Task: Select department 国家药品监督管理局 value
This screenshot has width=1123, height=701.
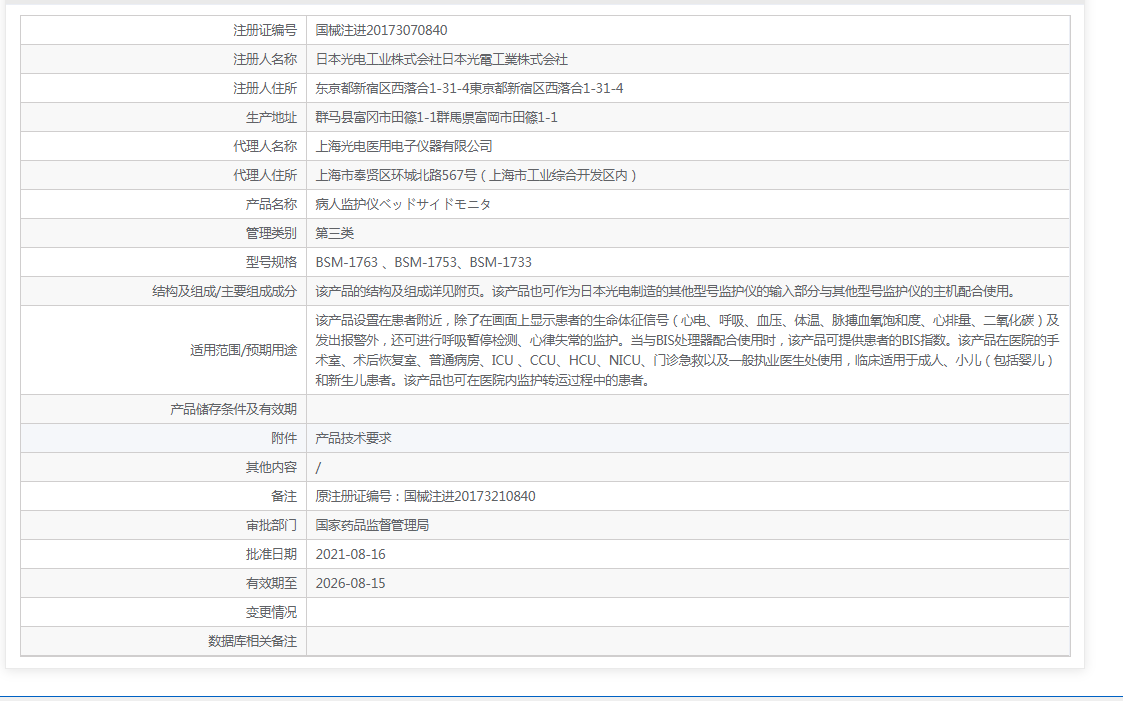Action: (372, 526)
